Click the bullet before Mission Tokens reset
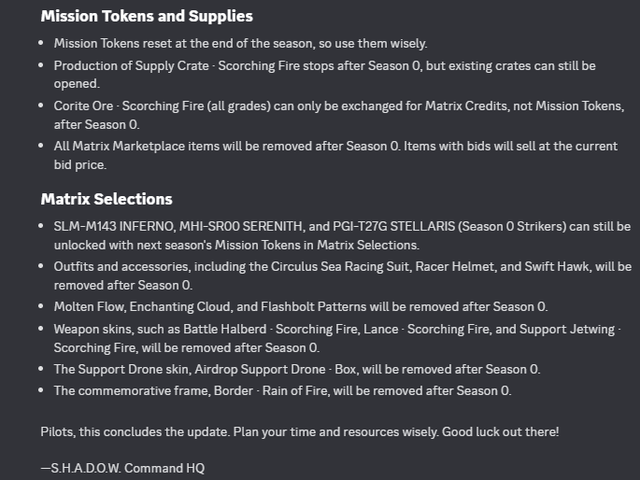Viewport: 640px width, 480px height. (41, 42)
